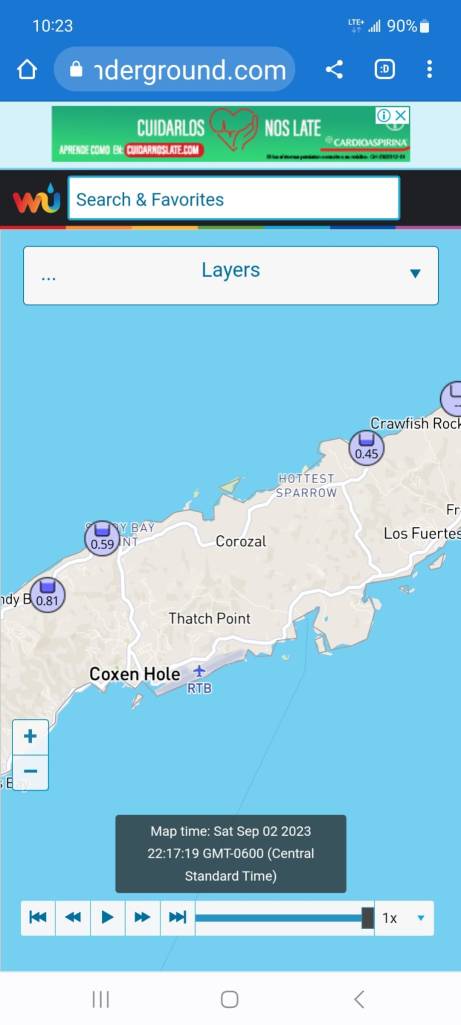Screen dimensions: 461x1025
Task: Open the 1x playback speed dropdown
Action: pyautogui.click(x=404, y=918)
